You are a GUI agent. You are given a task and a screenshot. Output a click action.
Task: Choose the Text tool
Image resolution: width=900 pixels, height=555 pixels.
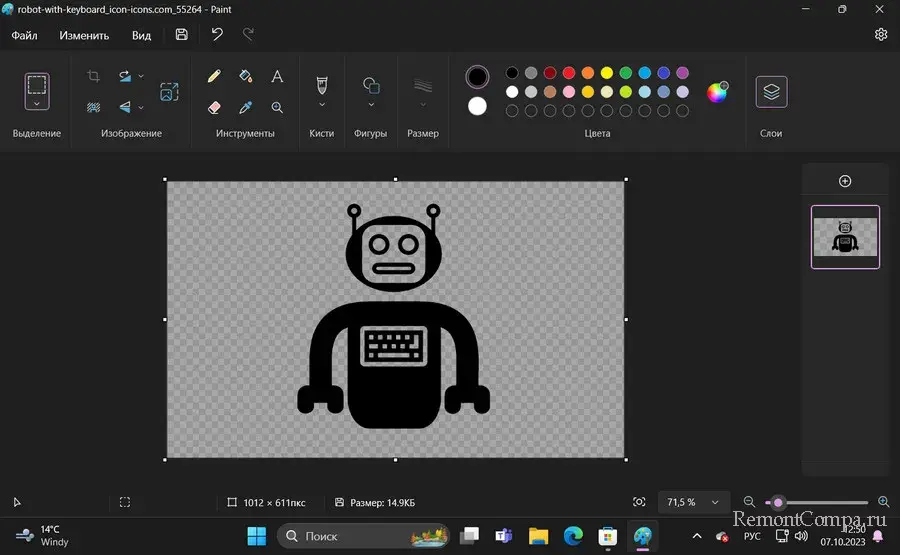[x=277, y=76]
